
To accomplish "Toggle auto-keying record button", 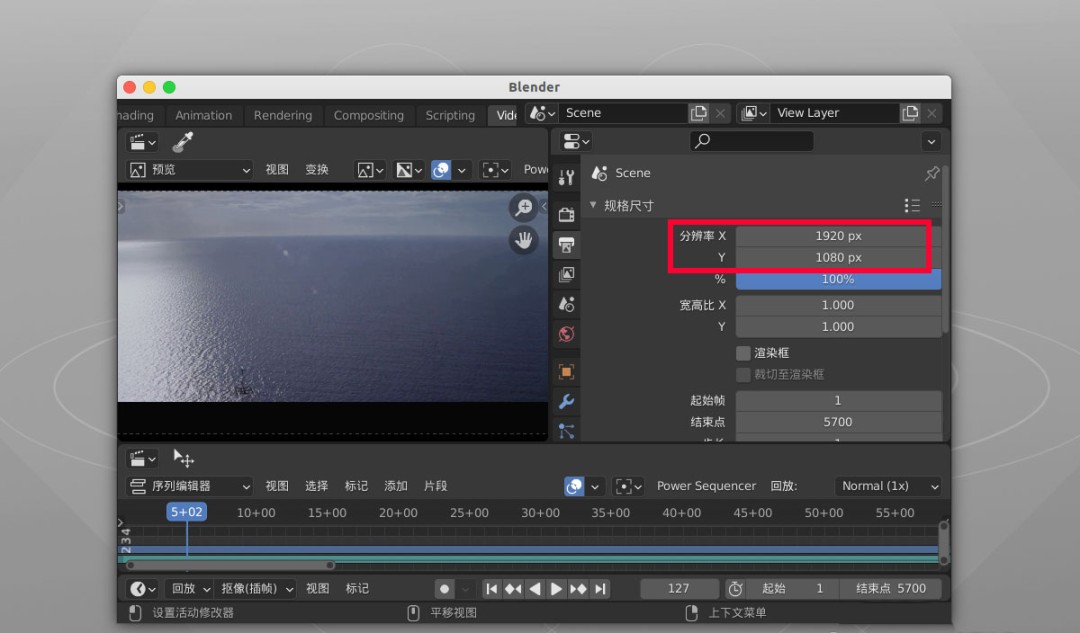I will tap(445, 589).
